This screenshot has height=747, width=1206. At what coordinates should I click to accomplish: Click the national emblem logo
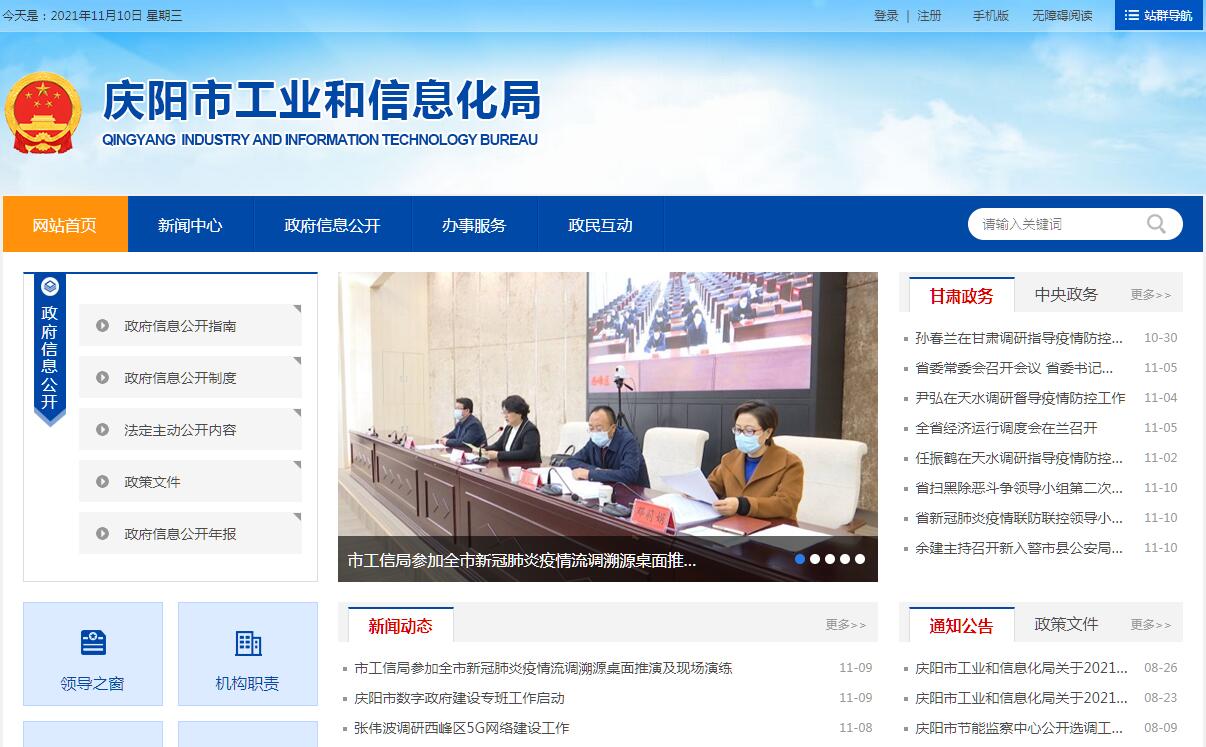(42, 112)
